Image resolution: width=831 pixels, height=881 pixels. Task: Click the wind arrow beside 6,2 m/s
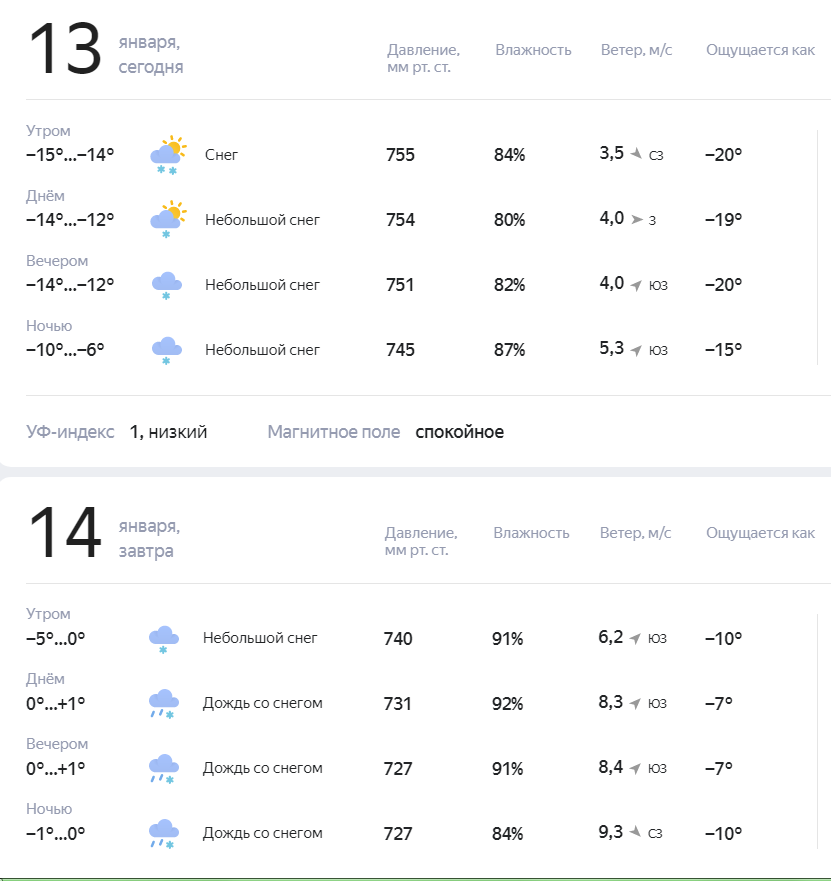point(636,638)
